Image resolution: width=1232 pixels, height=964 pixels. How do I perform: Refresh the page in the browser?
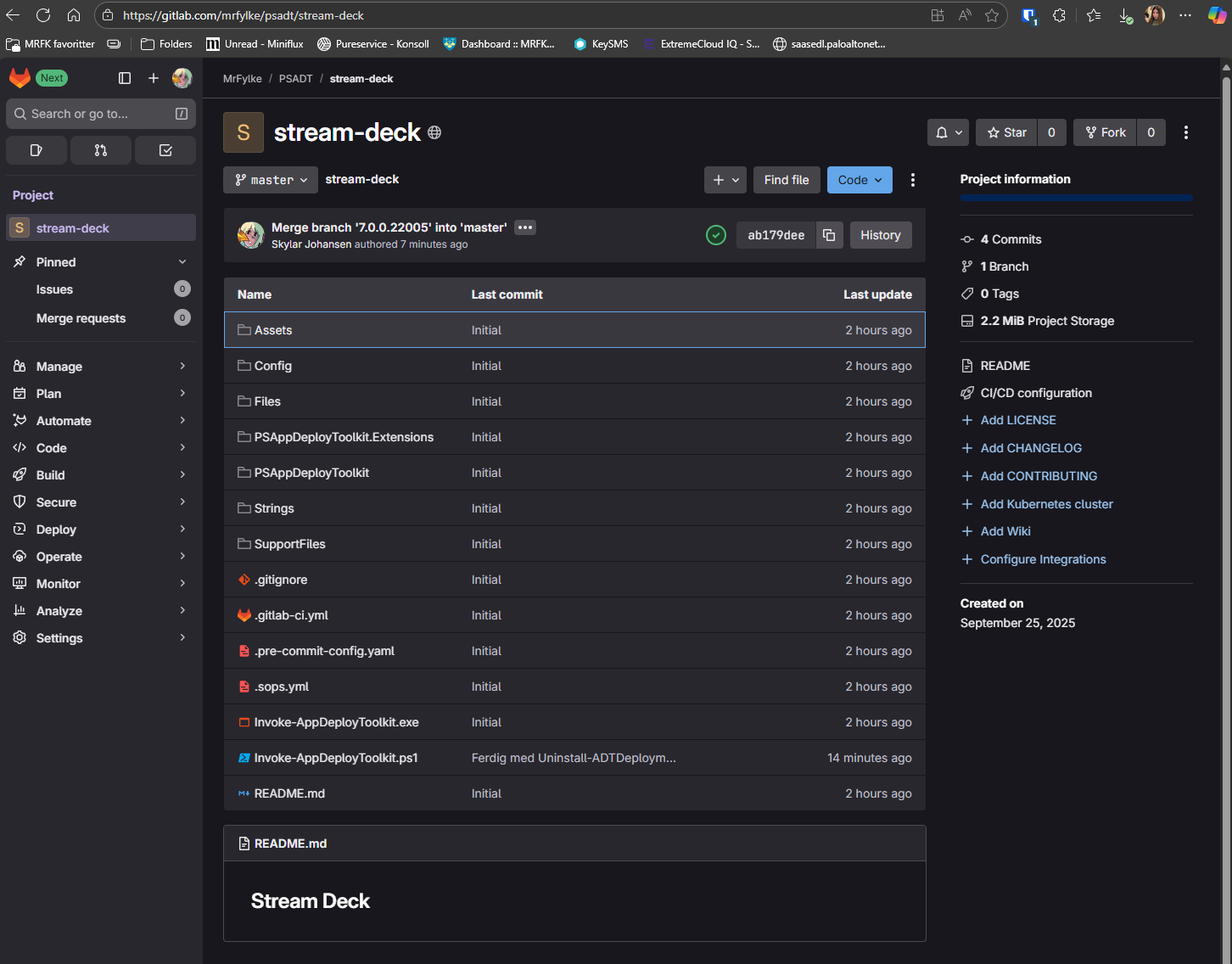click(x=43, y=15)
